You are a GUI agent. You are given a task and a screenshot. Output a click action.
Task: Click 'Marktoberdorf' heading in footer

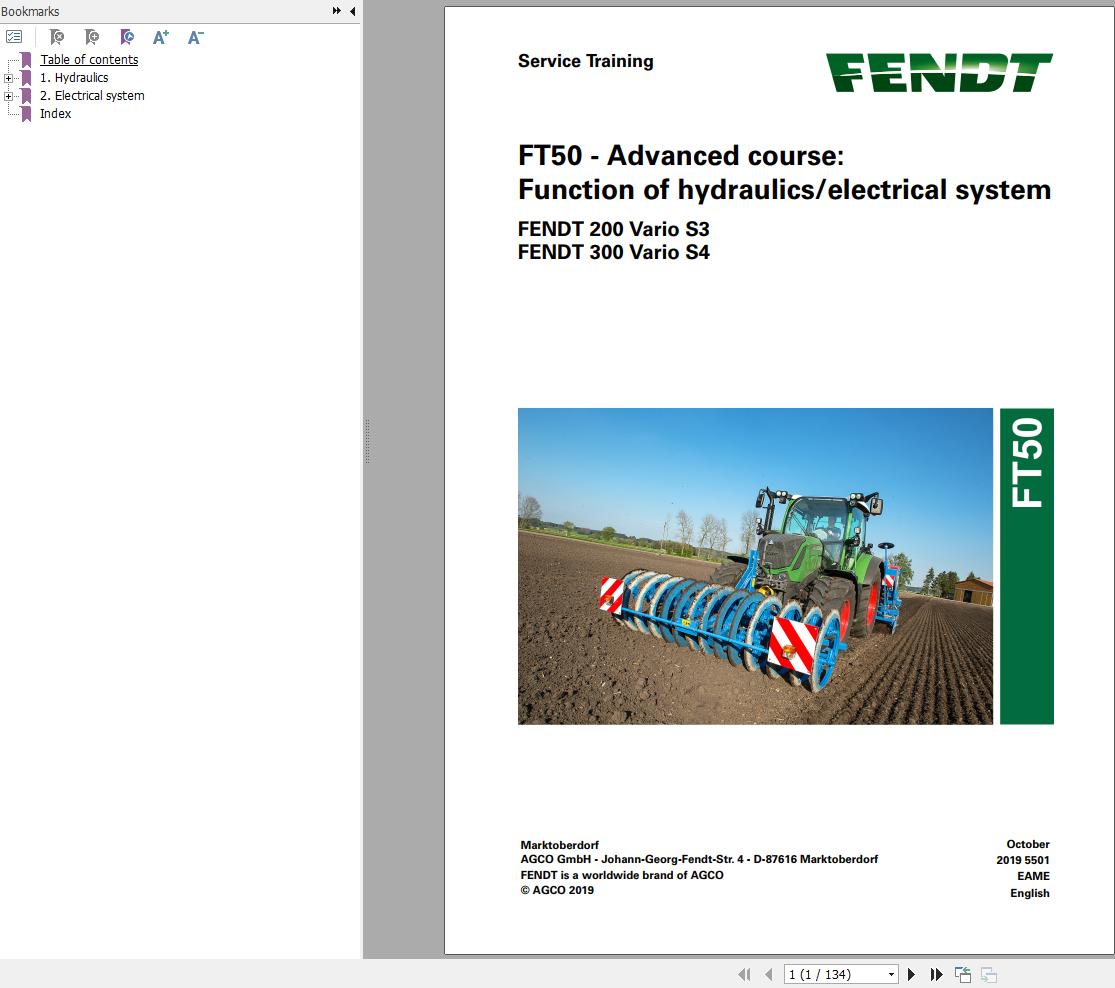tap(560, 845)
